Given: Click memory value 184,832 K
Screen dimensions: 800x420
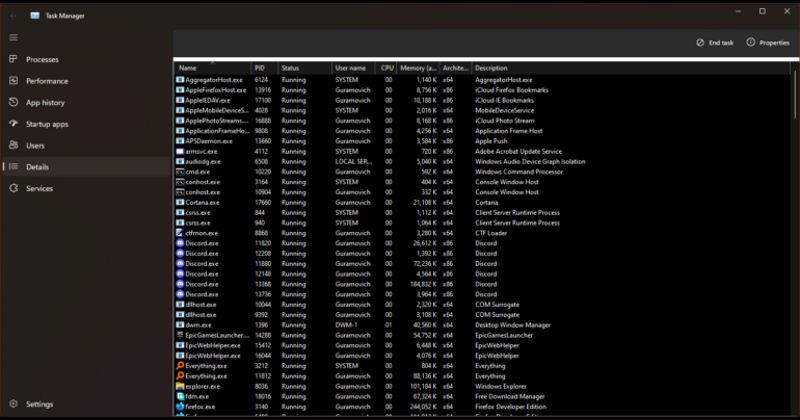Looking at the screenshot, I should [x=423, y=284].
